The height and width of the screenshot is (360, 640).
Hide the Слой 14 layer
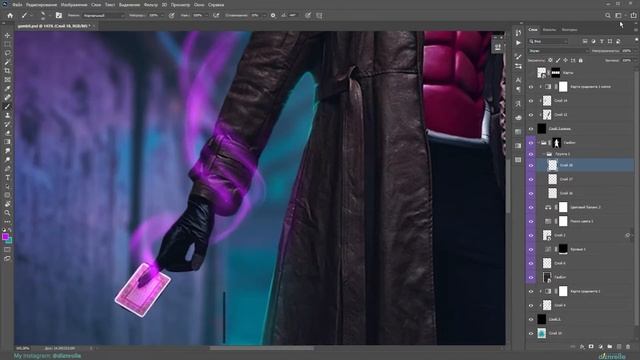click(x=531, y=101)
